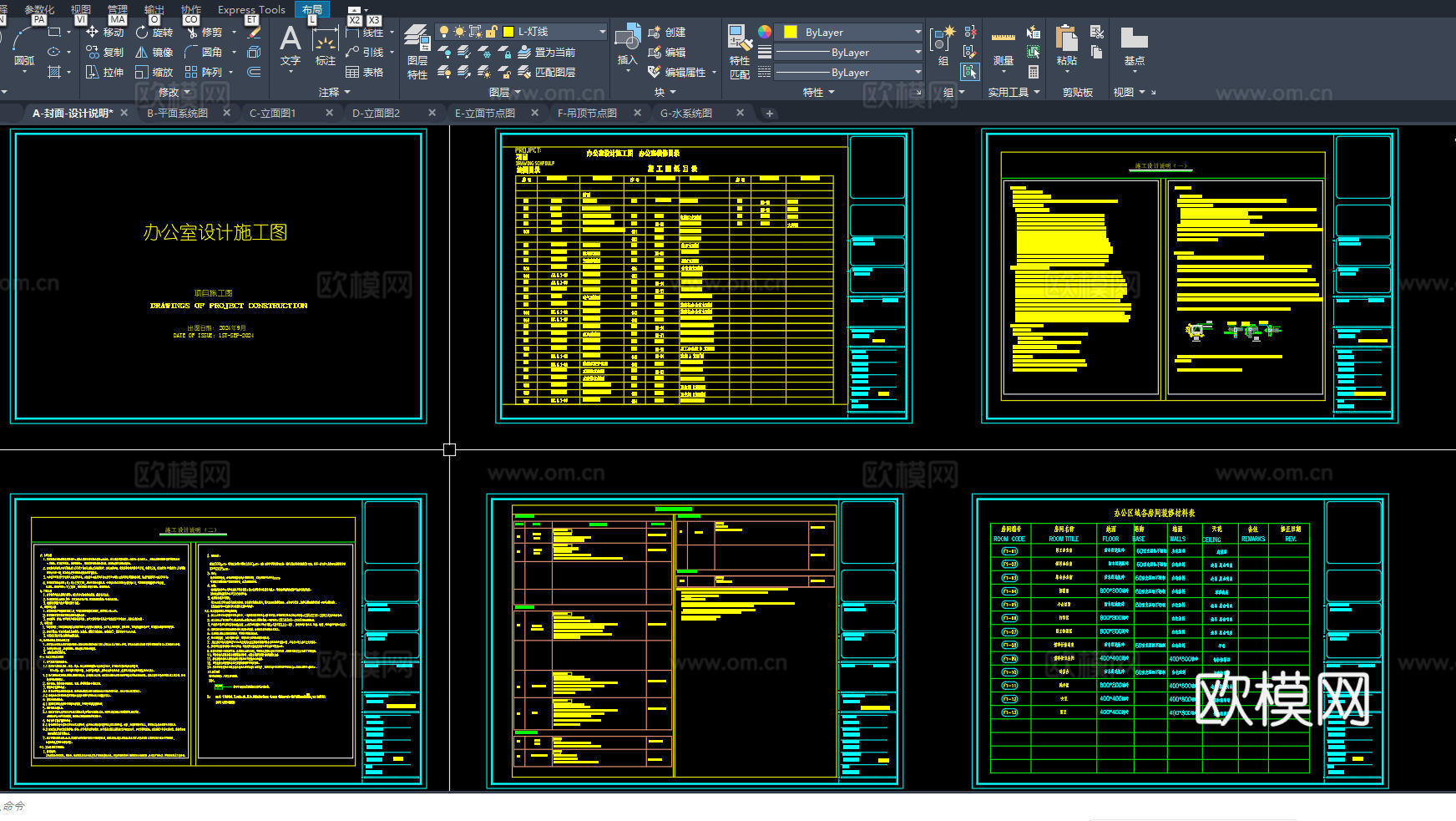Image resolution: width=1456 pixels, height=821 pixels.
Task: Switch to the C-立面图1 drawing tab
Action: [x=272, y=113]
